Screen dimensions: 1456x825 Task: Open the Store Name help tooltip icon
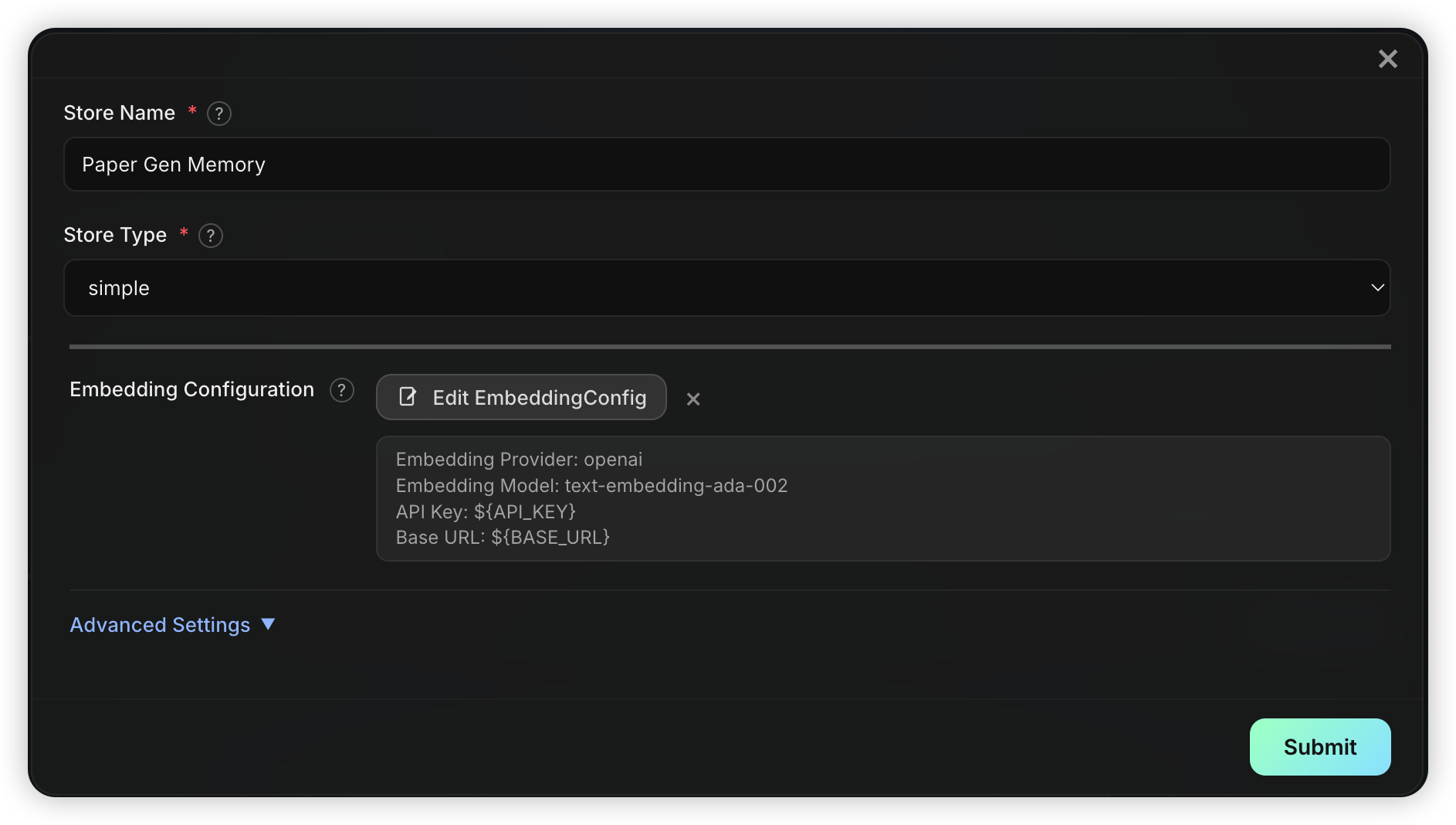click(x=219, y=114)
